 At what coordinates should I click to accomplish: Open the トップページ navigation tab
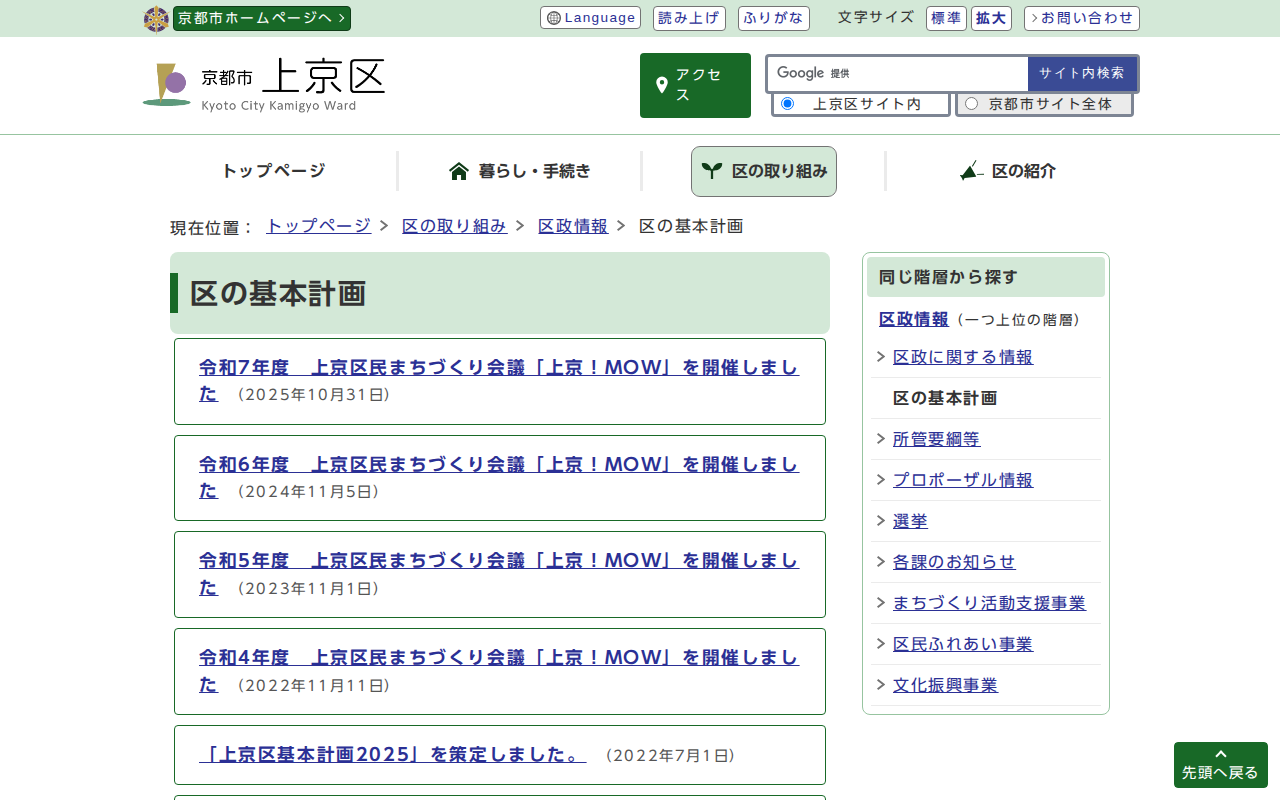(273, 171)
